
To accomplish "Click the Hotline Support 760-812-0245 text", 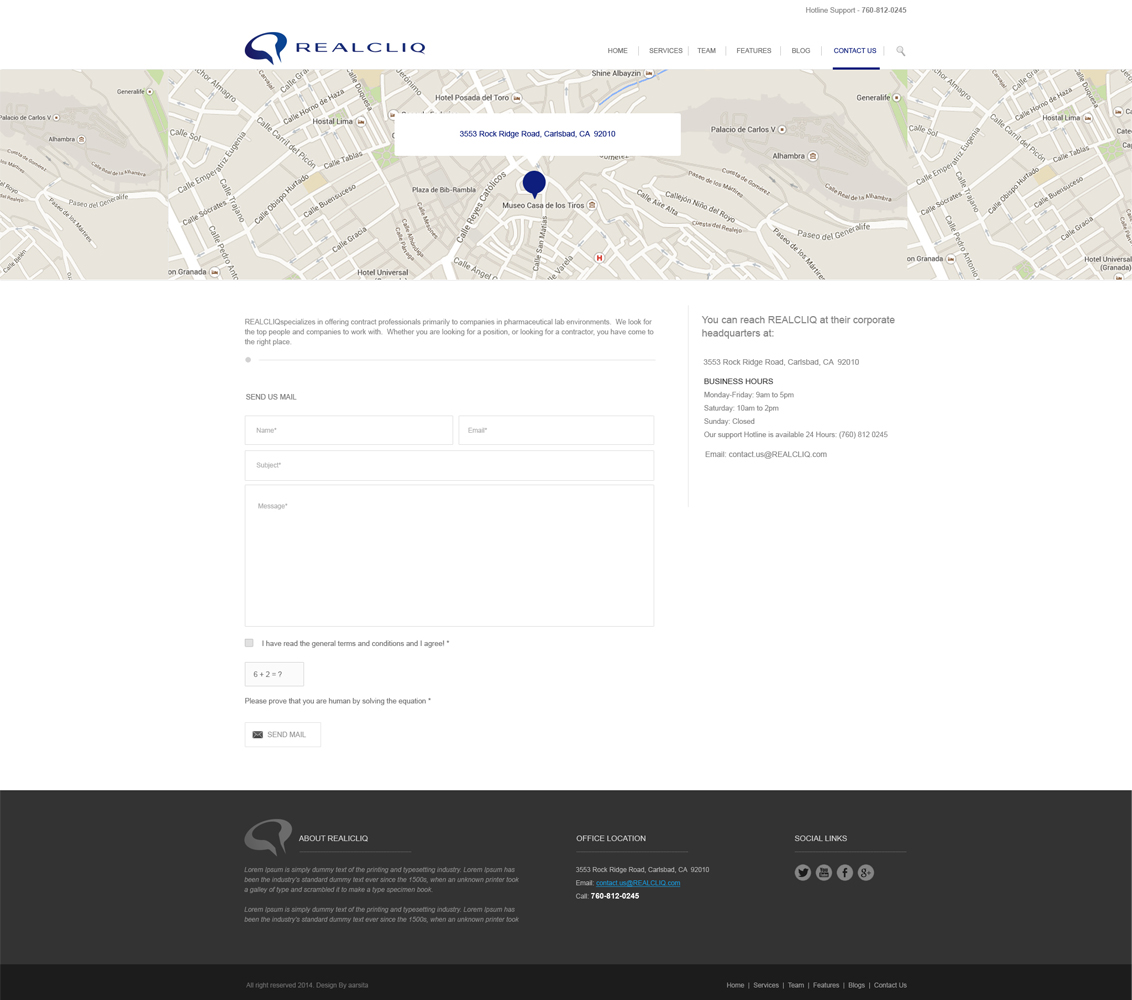I will point(855,10).
